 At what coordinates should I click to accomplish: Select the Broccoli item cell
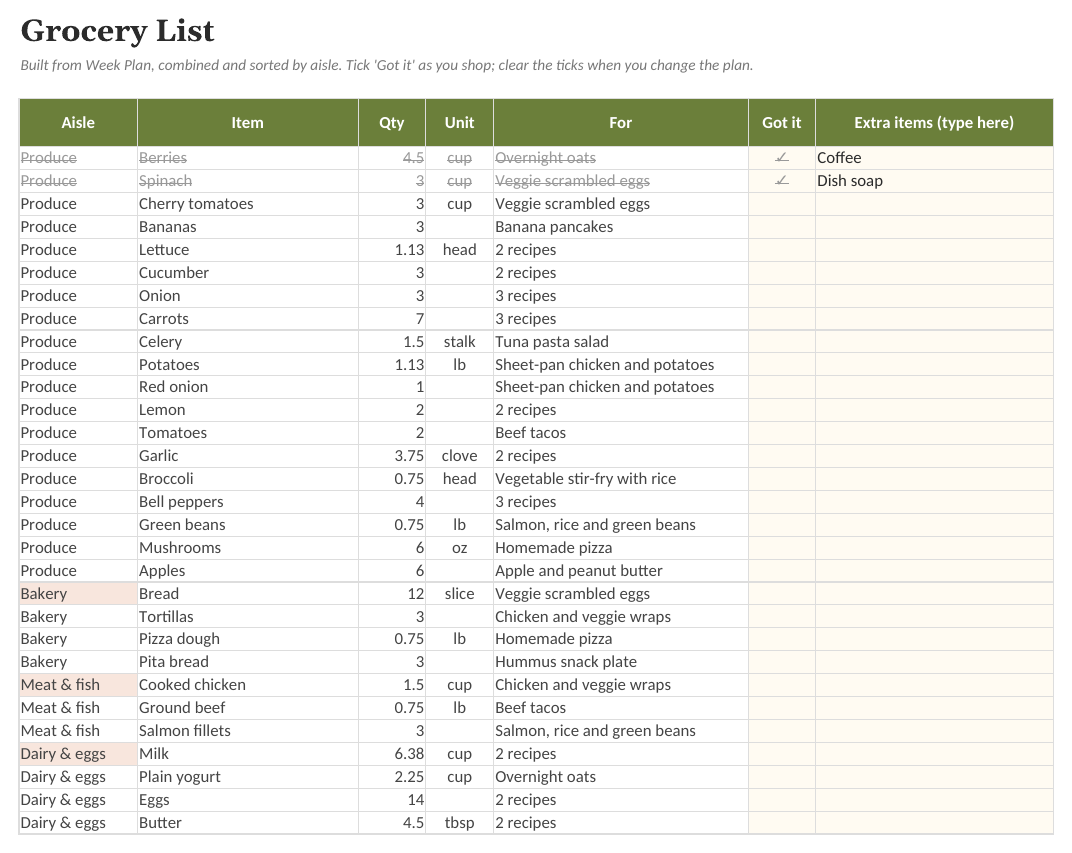point(247,479)
